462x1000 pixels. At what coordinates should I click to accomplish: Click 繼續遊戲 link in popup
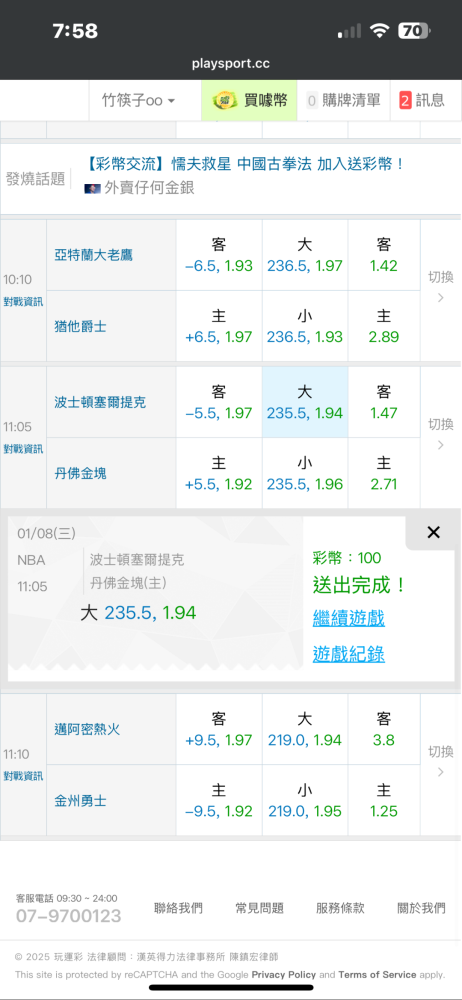[x=348, y=618]
